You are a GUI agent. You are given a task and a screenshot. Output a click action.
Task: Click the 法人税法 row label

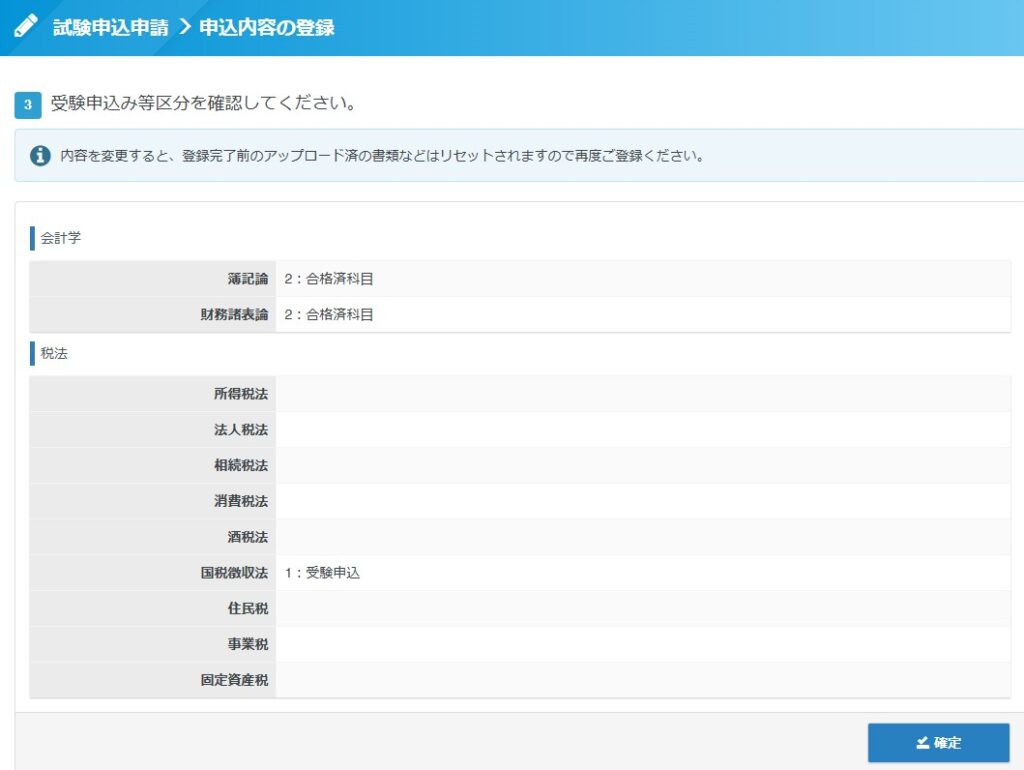coord(241,430)
